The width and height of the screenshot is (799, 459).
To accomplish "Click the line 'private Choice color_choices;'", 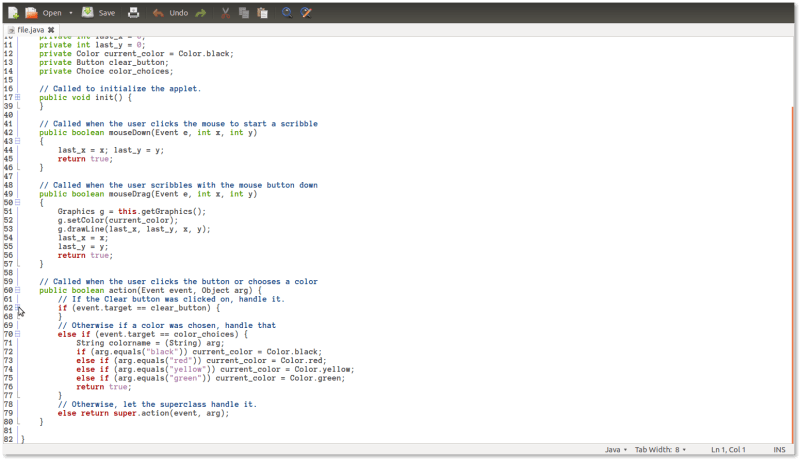I will [x=106, y=71].
